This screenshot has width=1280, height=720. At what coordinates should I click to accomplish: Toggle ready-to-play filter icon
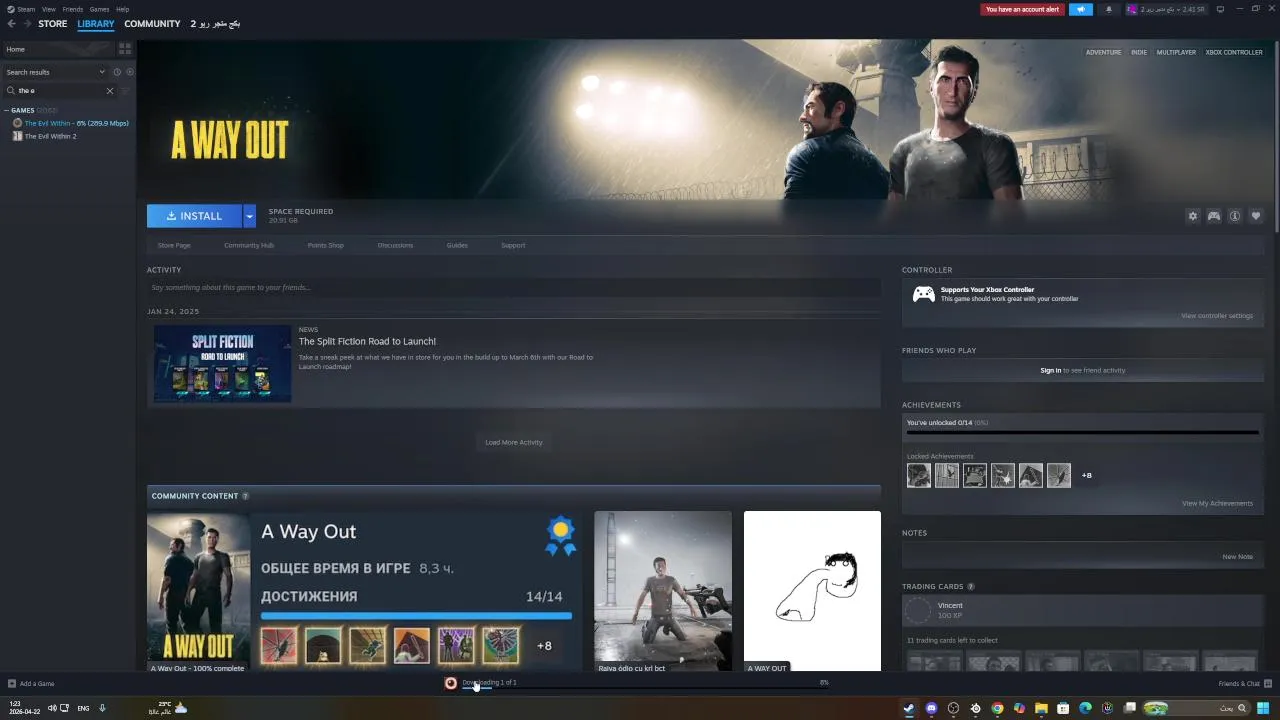(x=130, y=72)
